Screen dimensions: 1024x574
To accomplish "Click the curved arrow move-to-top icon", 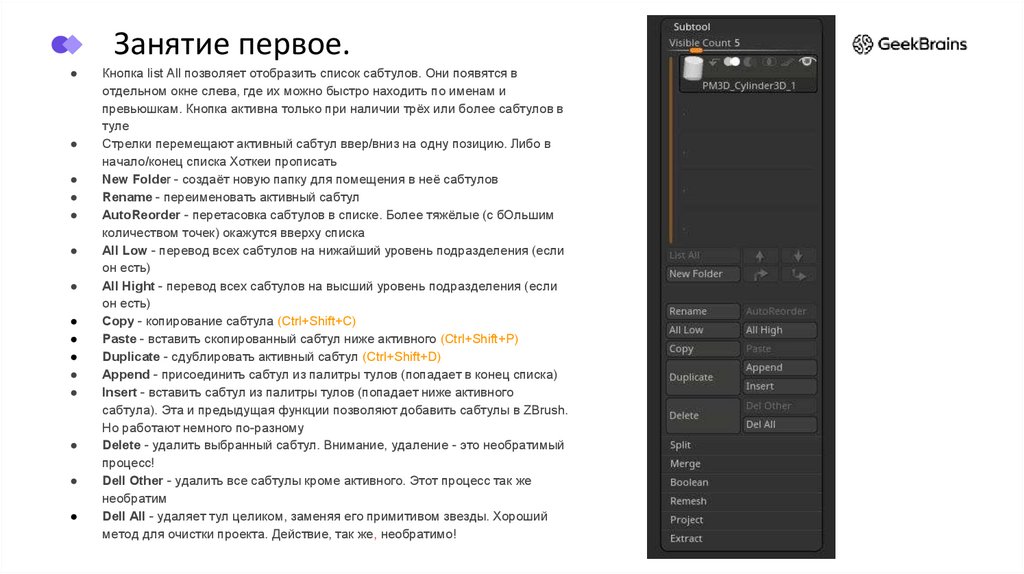I will (x=760, y=274).
